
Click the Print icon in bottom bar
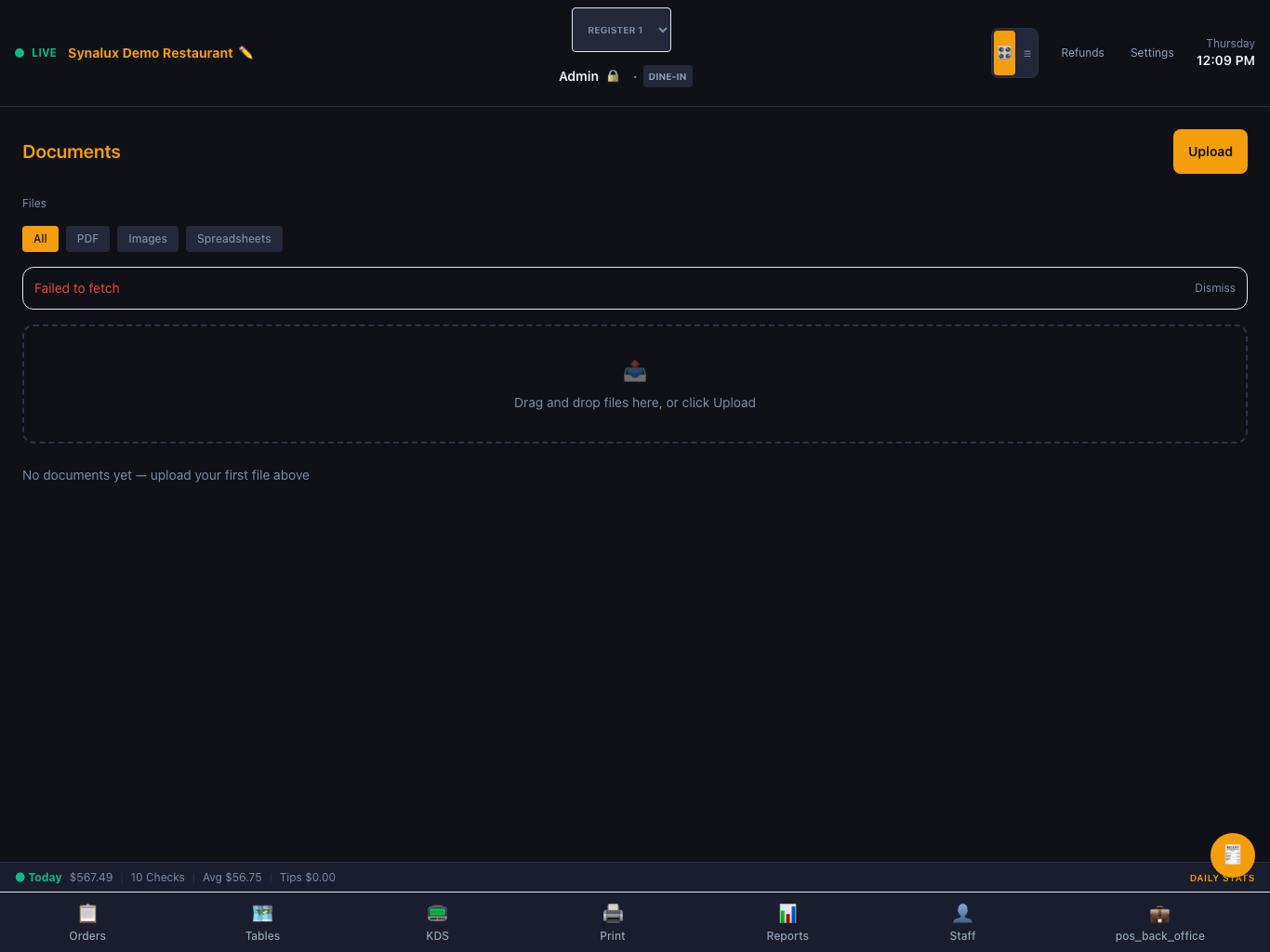click(613, 913)
